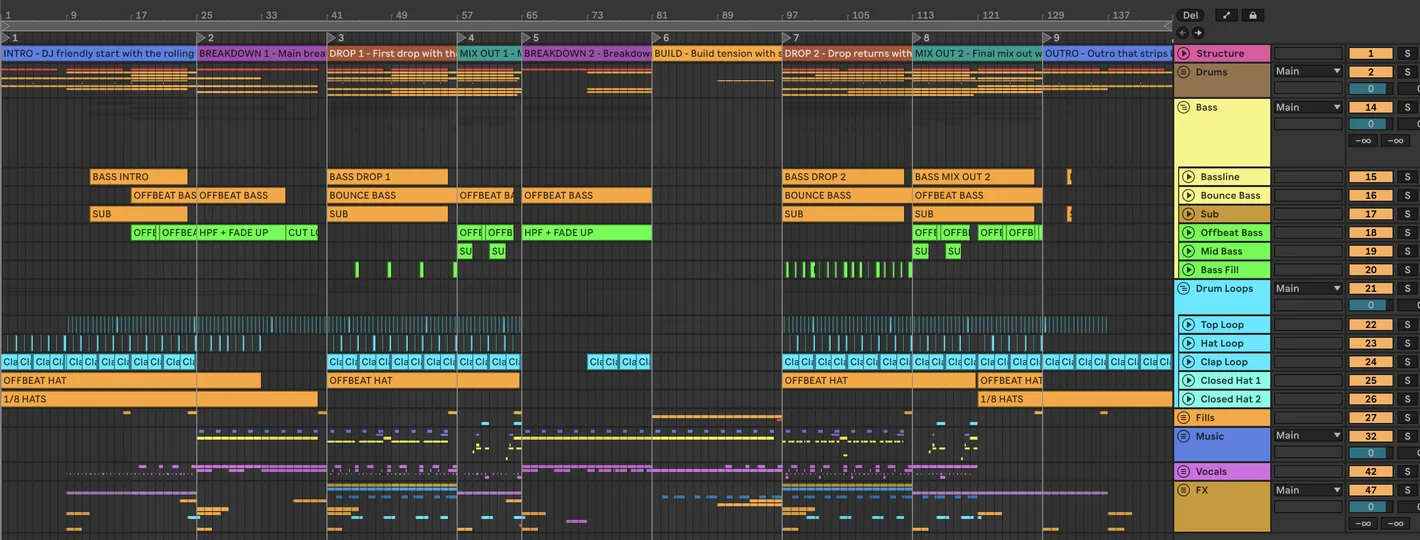Image resolution: width=1420 pixels, height=540 pixels.
Task: Click locator marker 3 in the scrub area
Action: click(334, 37)
